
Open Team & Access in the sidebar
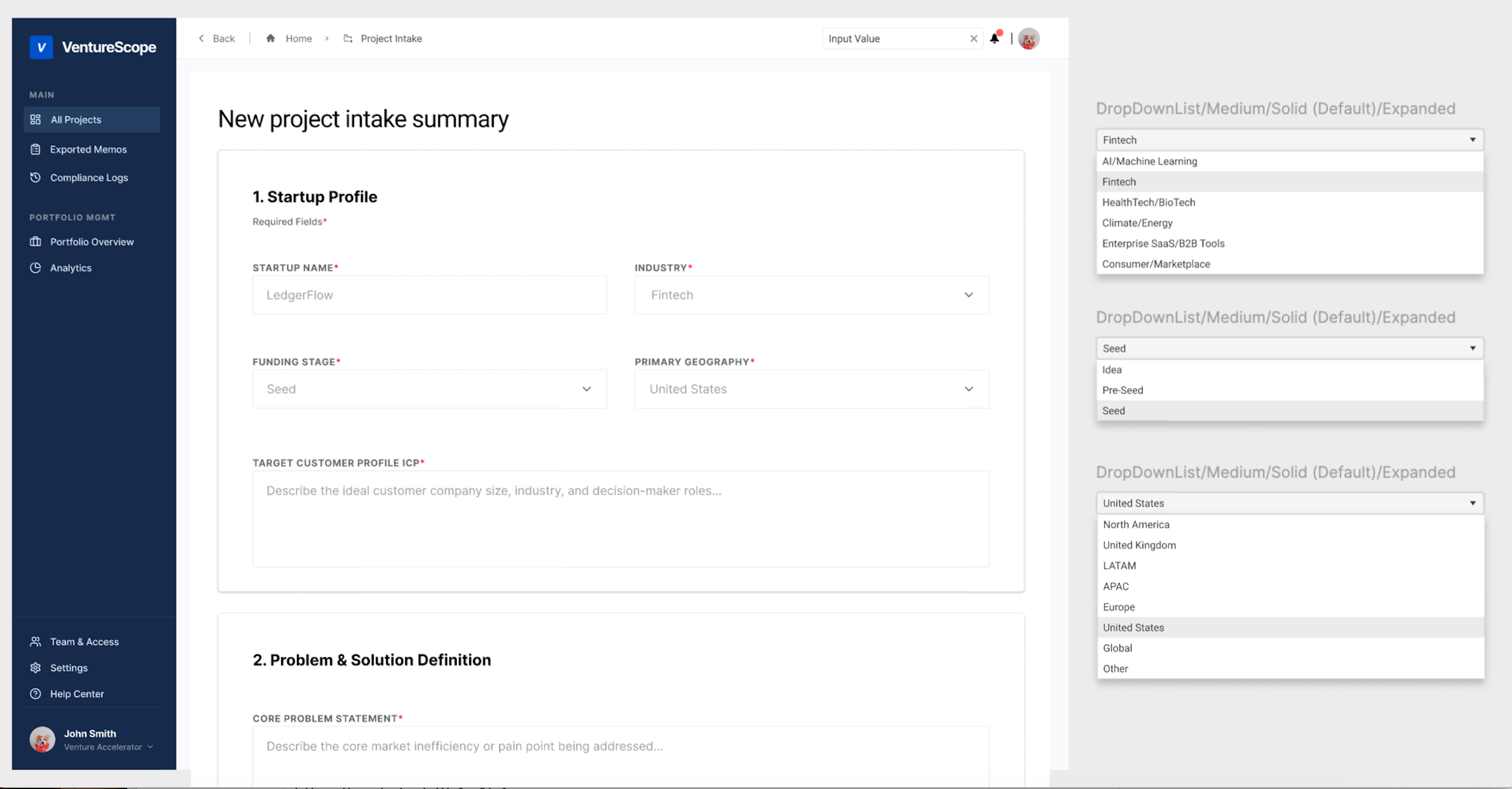[84, 642]
